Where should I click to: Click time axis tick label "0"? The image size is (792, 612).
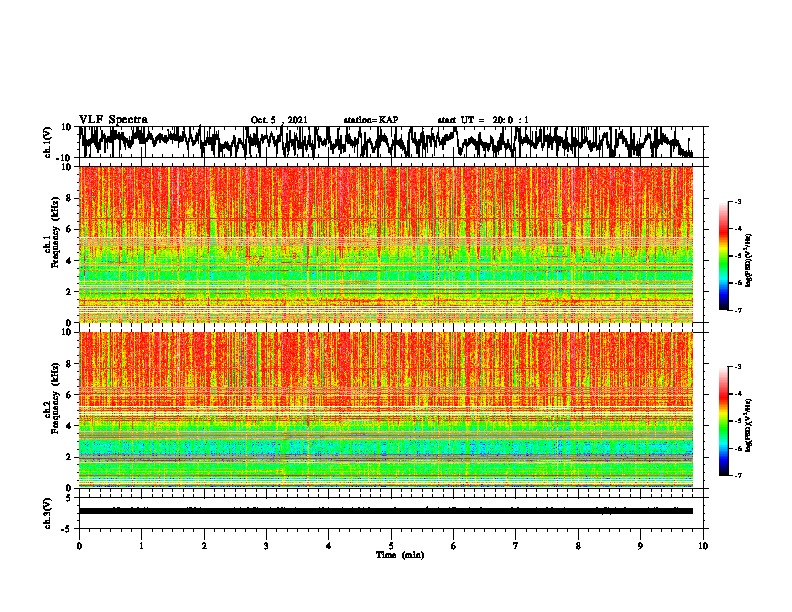click(79, 546)
